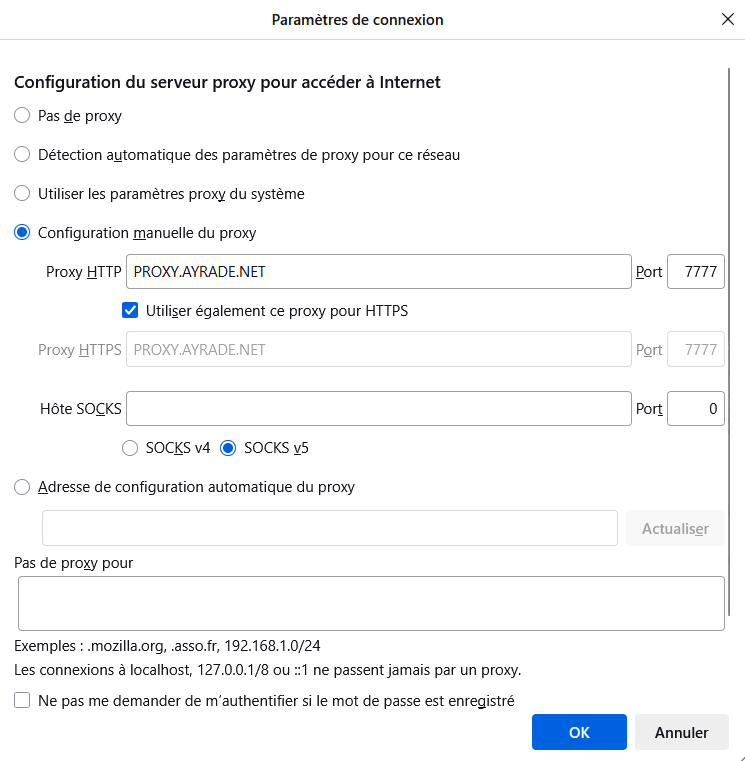Click the Actualiser button
This screenshot has width=745, height=761.
[675, 528]
